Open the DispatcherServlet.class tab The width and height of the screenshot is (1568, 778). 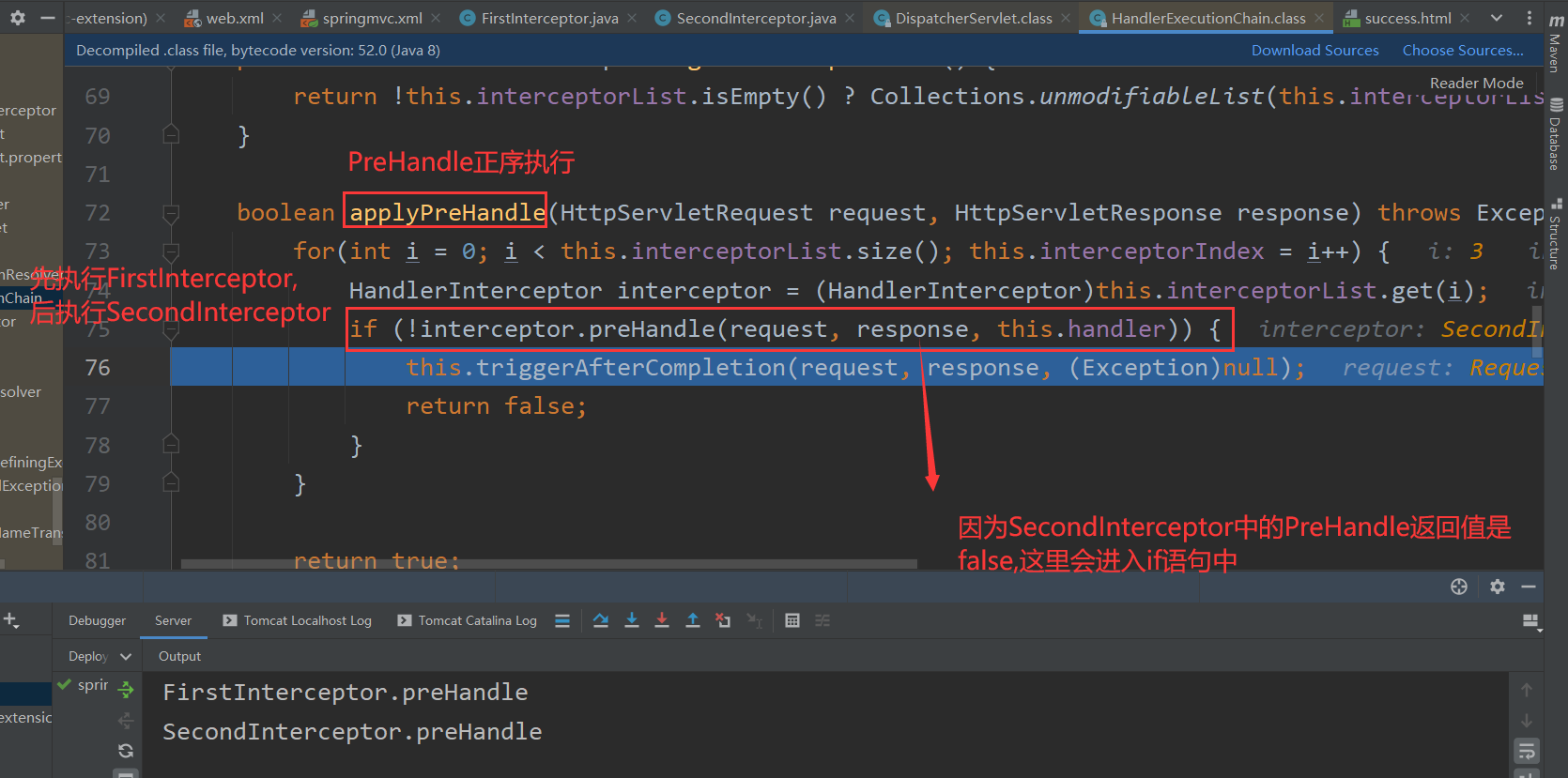tap(974, 18)
